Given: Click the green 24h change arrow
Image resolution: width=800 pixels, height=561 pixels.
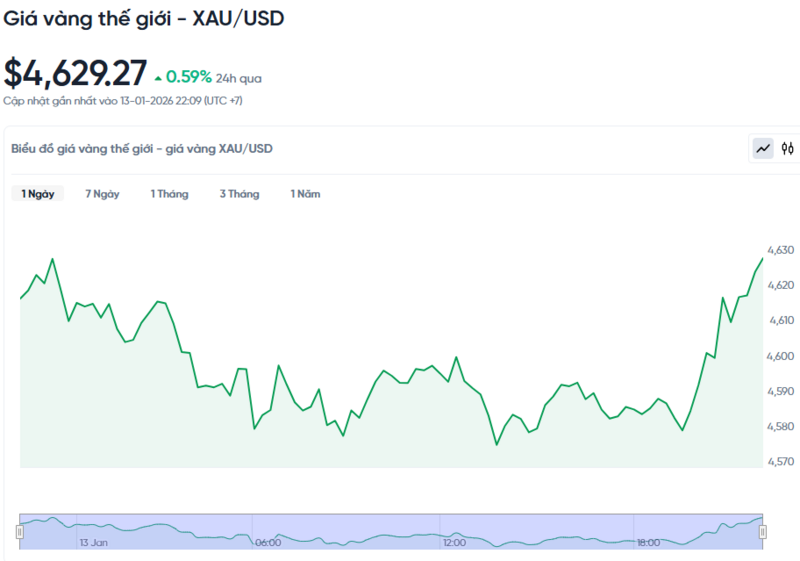Looking at the screenshot, I should click(158, 77).
